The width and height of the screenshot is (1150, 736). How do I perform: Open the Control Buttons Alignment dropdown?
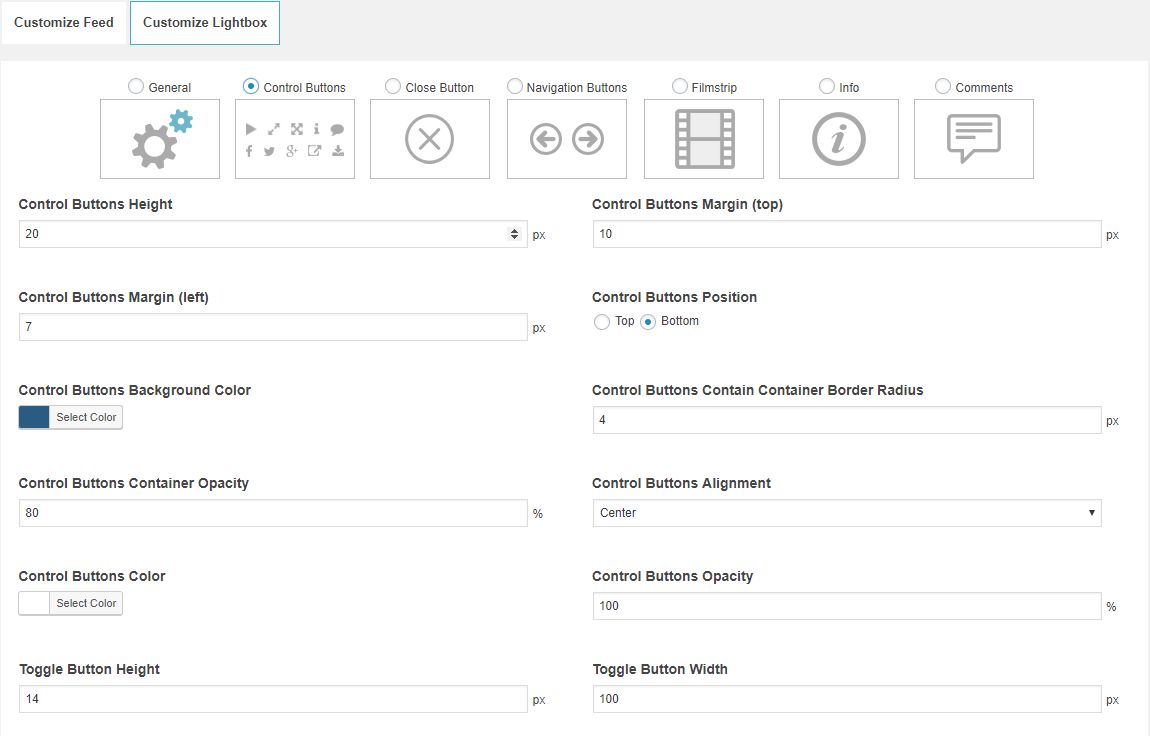[x=846, y=513]
